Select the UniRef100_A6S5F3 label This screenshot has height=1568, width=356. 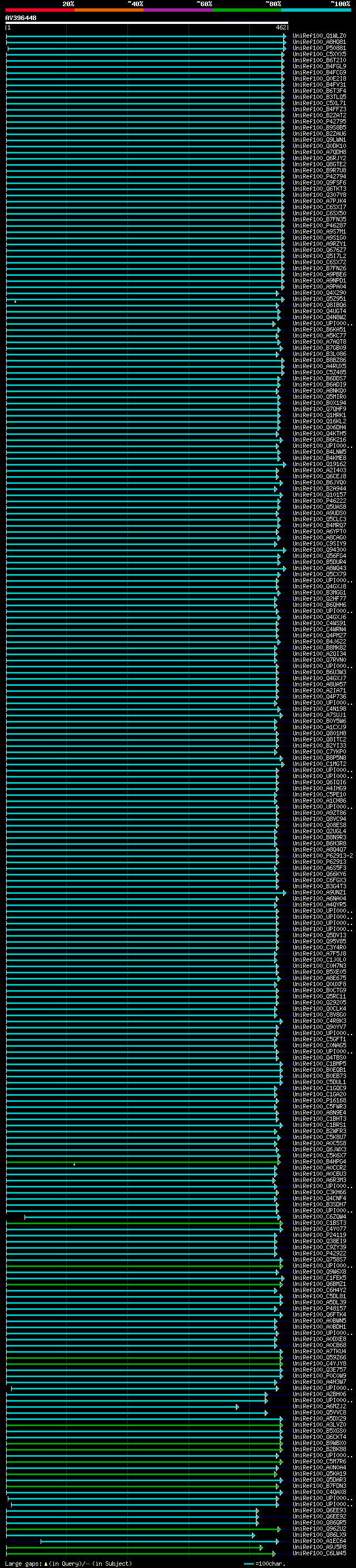[x=319, y=868]
